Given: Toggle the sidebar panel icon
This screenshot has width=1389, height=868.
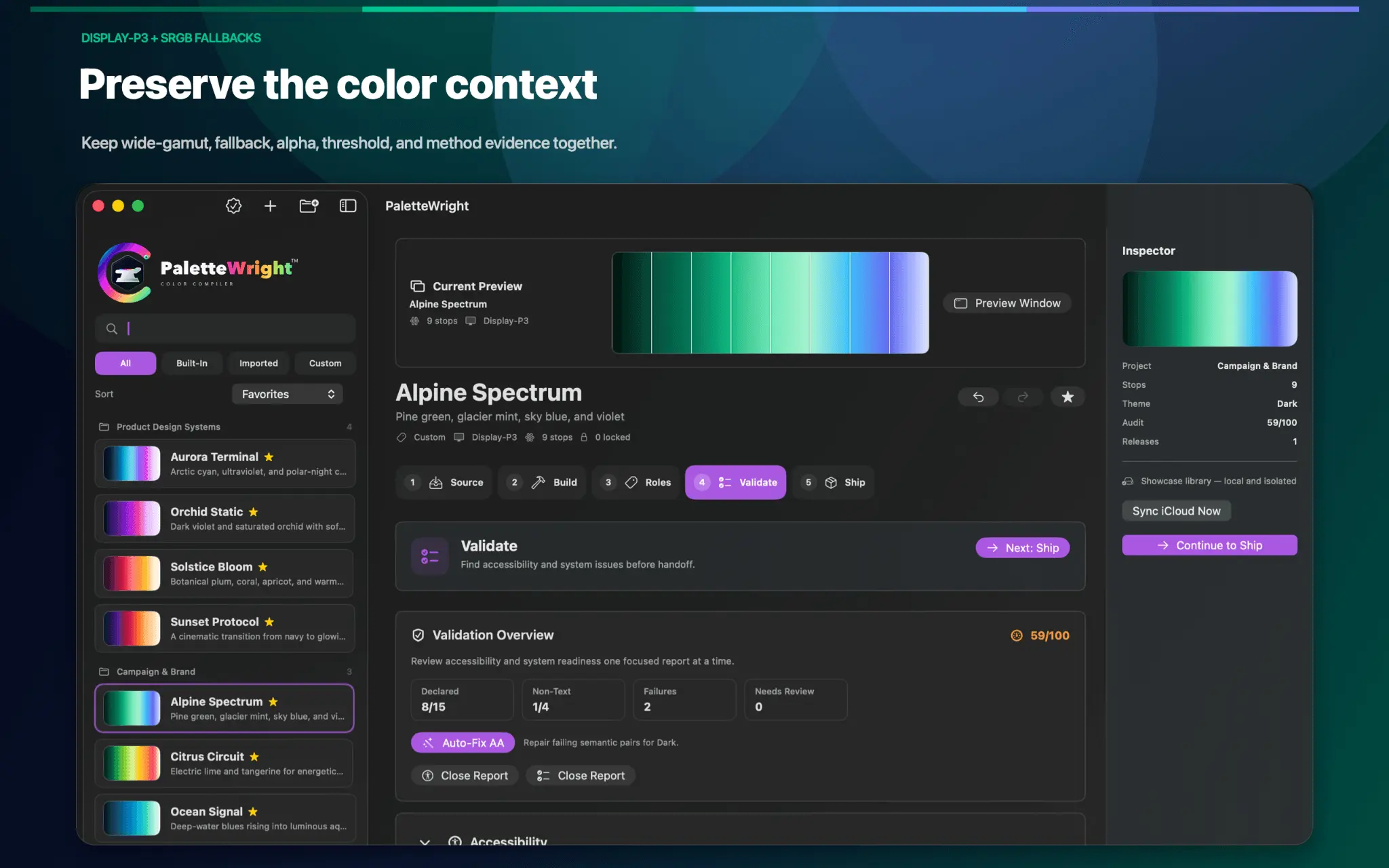Looking at the screenshot, I should [348, 205].
